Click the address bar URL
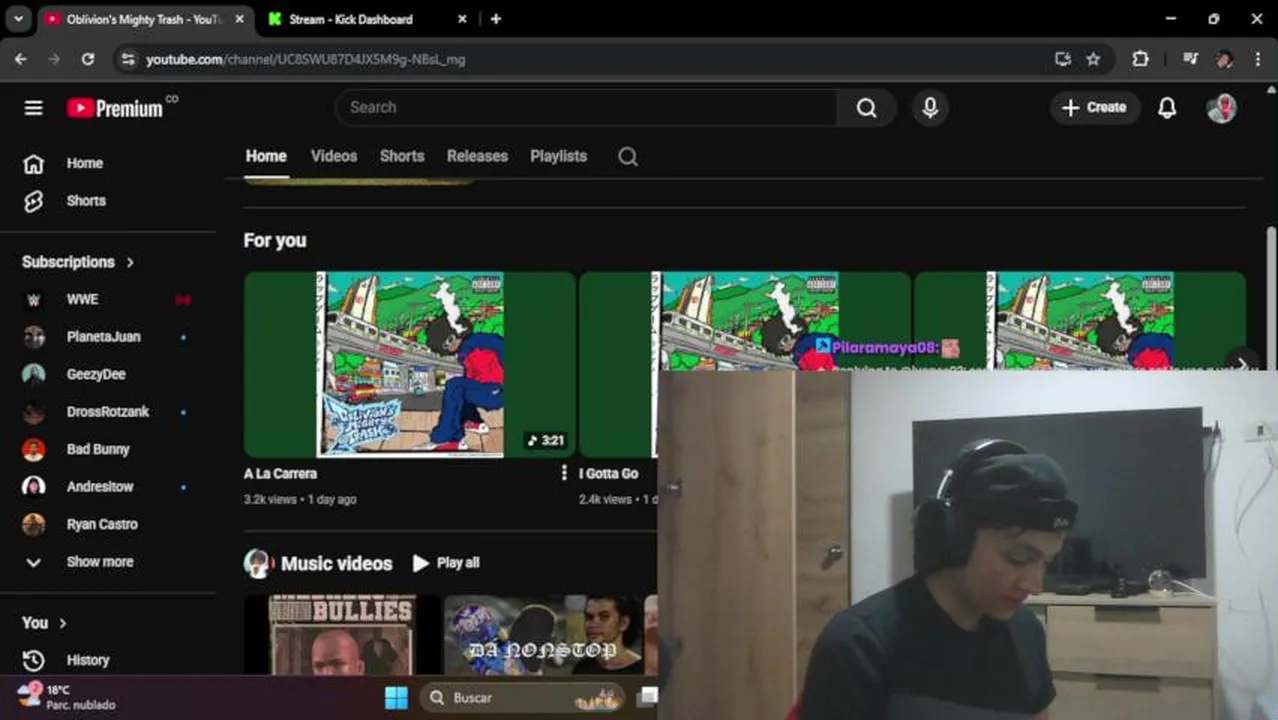Viewport: 1278px width, 720px height. (305, 60)
